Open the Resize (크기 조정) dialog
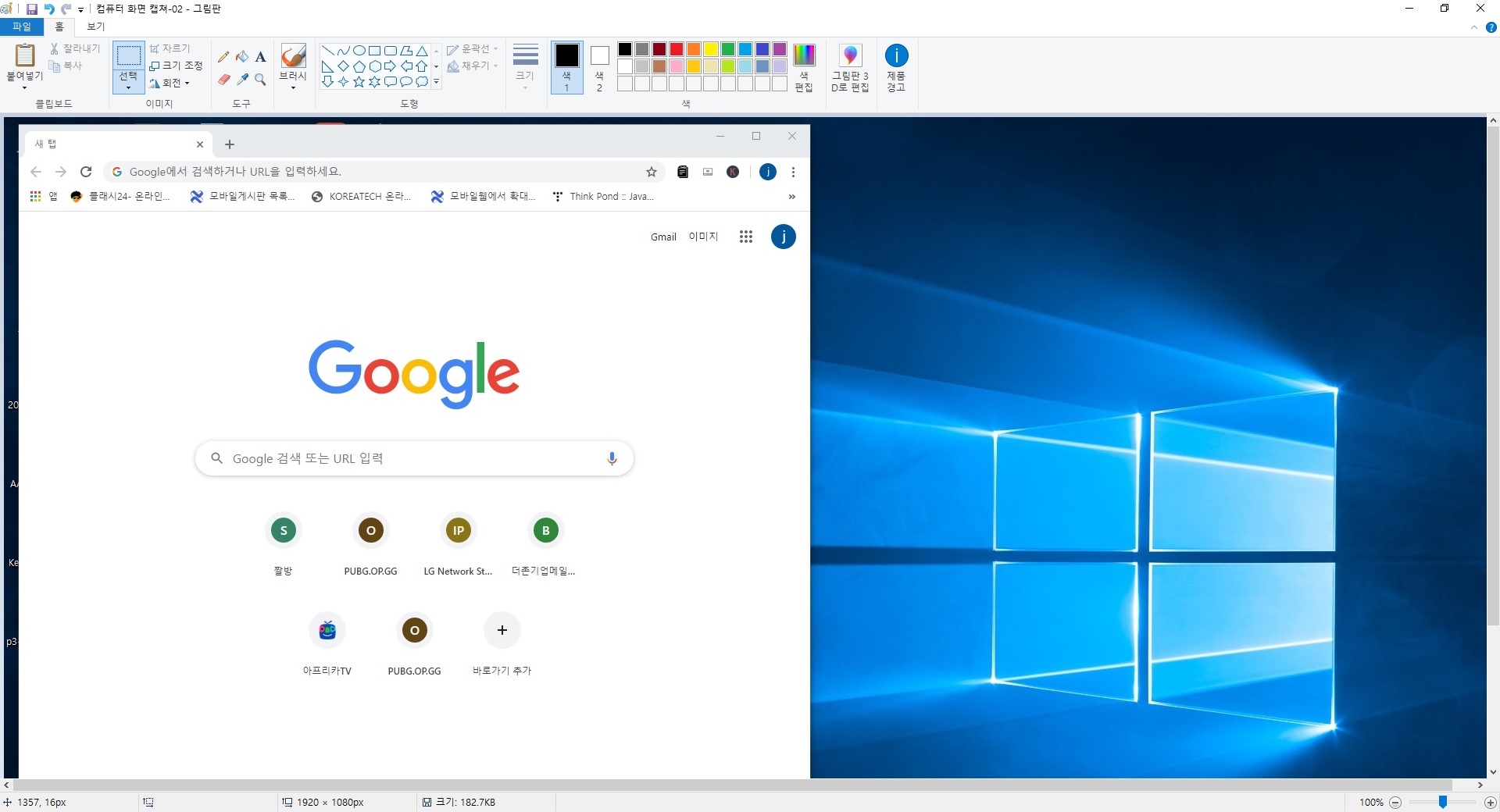The width and height of the screenshot is (1500, 812). coord(176,66)
